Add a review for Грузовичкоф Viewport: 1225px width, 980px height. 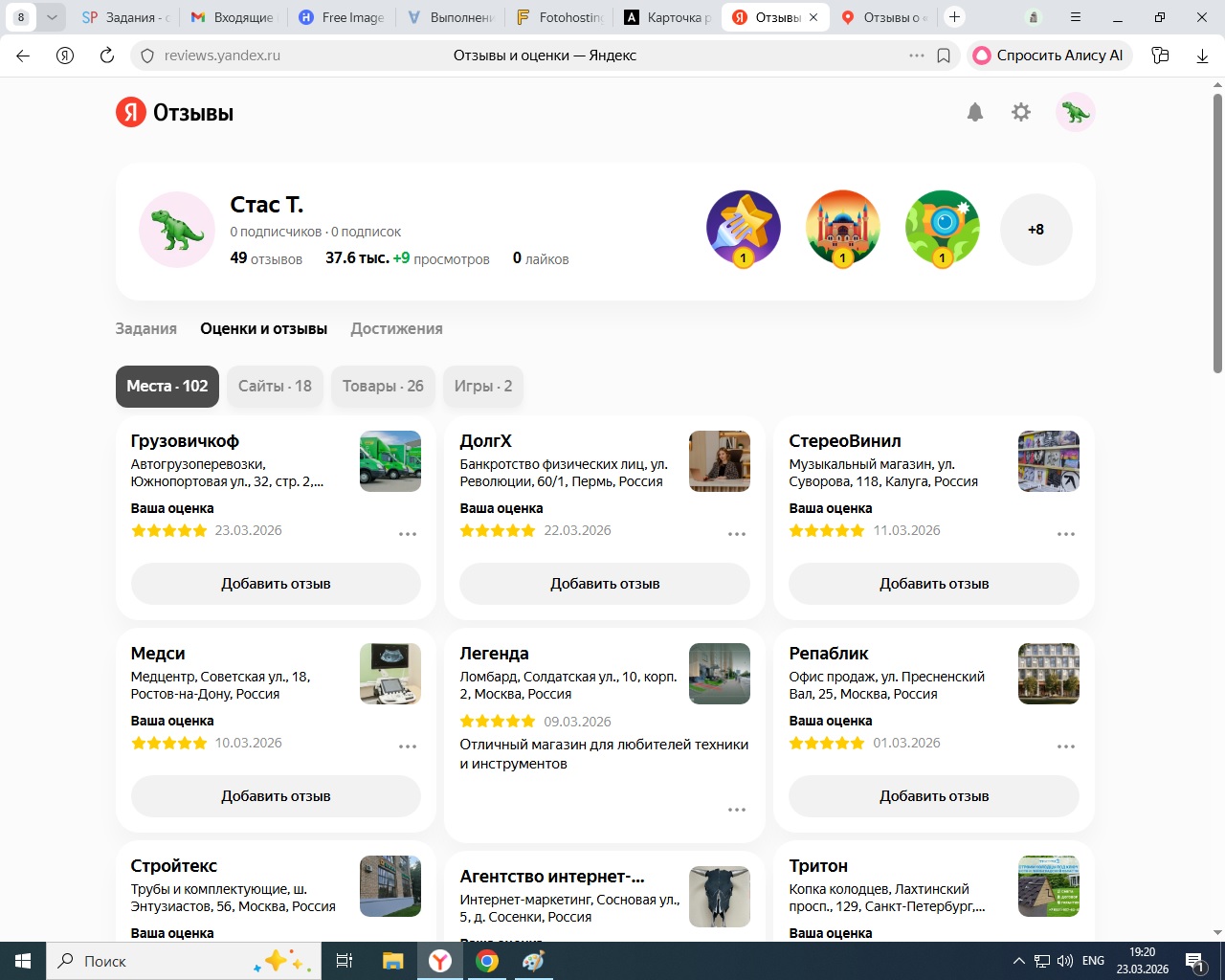276,584
